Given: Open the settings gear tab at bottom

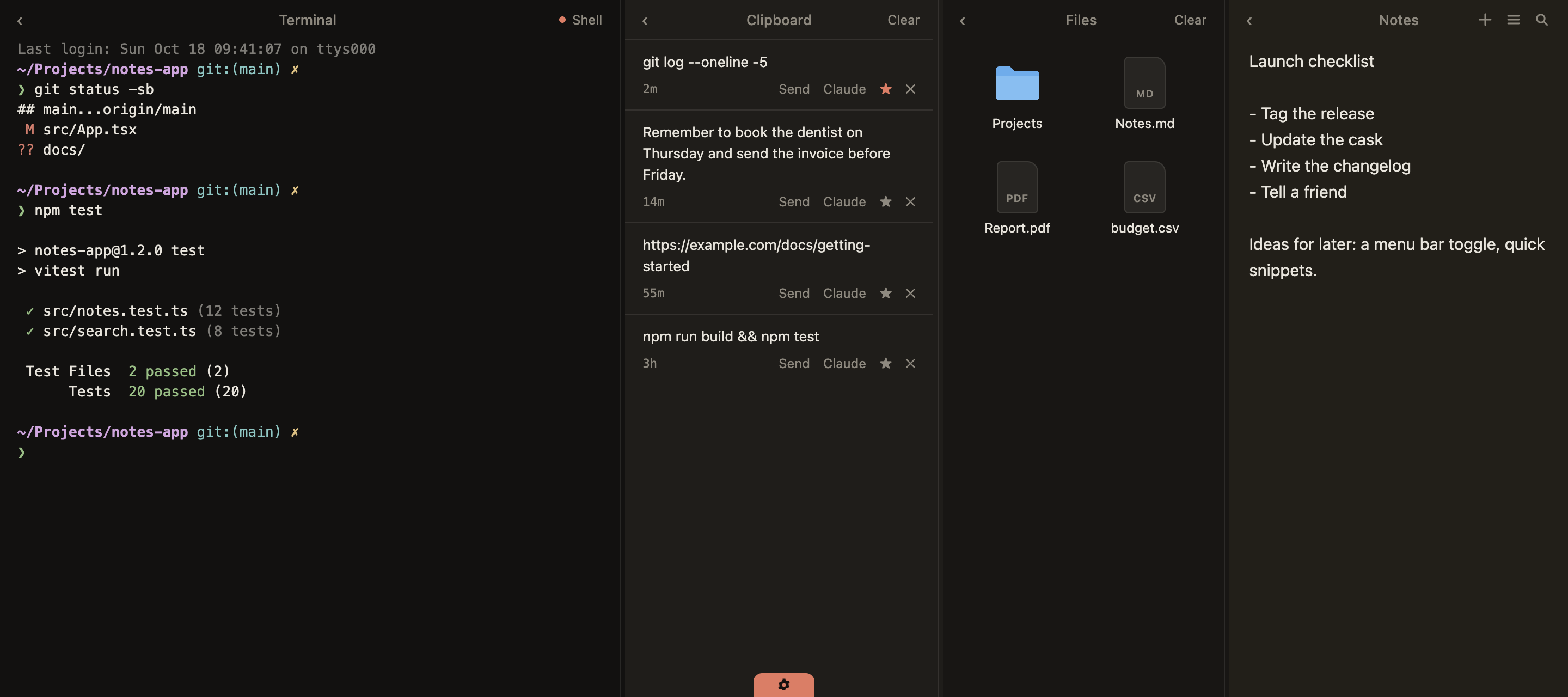Looking at the screenshot, I should 783,684.
